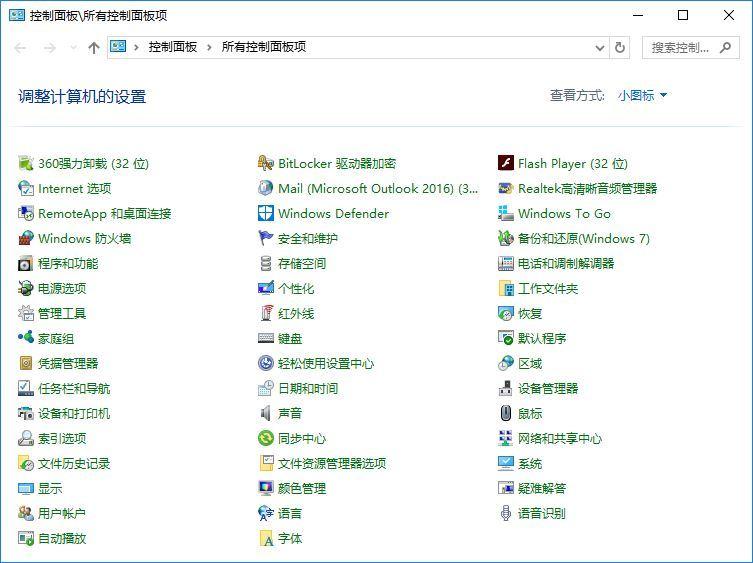
Task: Open the 文件资源管理器选项 link
Action: point(332,463)
